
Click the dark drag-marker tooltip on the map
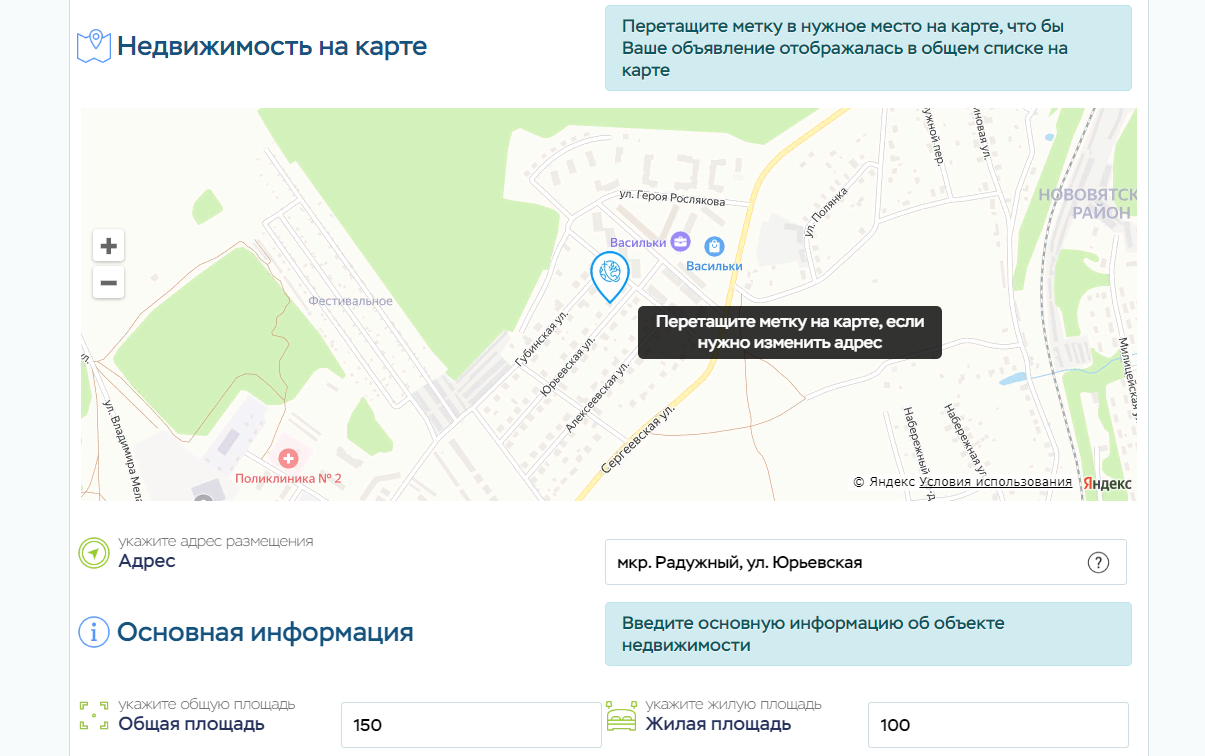click(789, 332)
